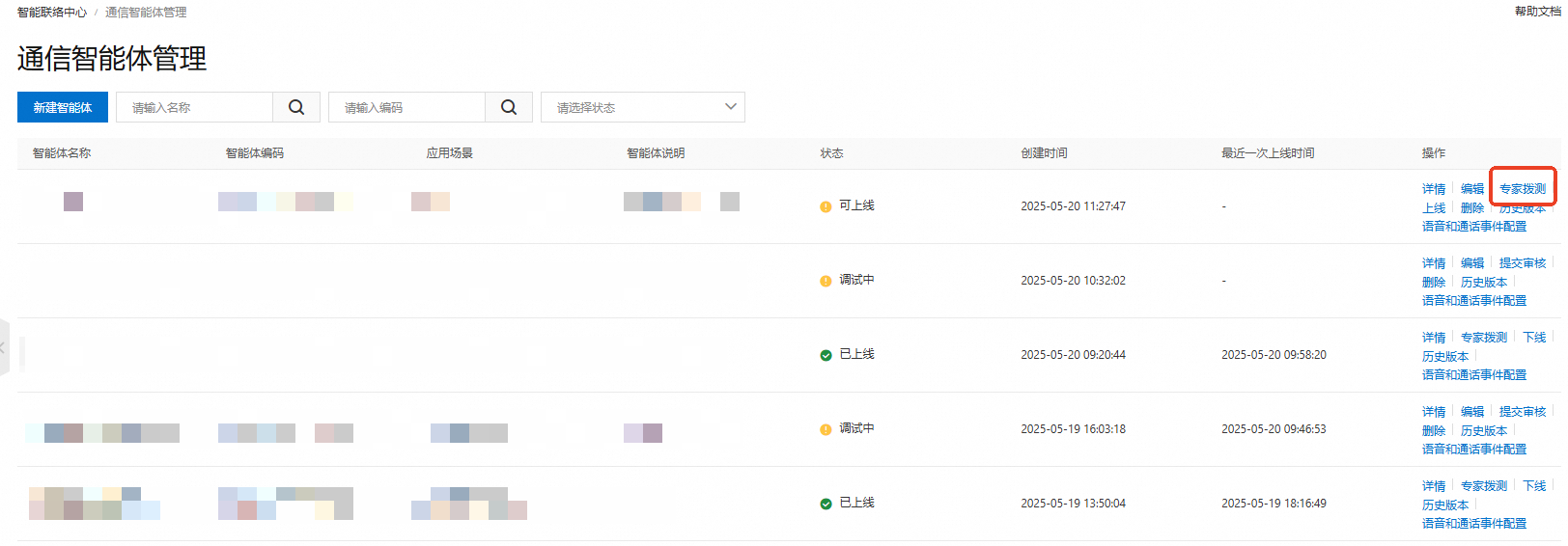The height and width of the screenshot is (546, 1568).
Task: Click the green status icon in the 09:20:44 row
Action: (x=826, y=355)
